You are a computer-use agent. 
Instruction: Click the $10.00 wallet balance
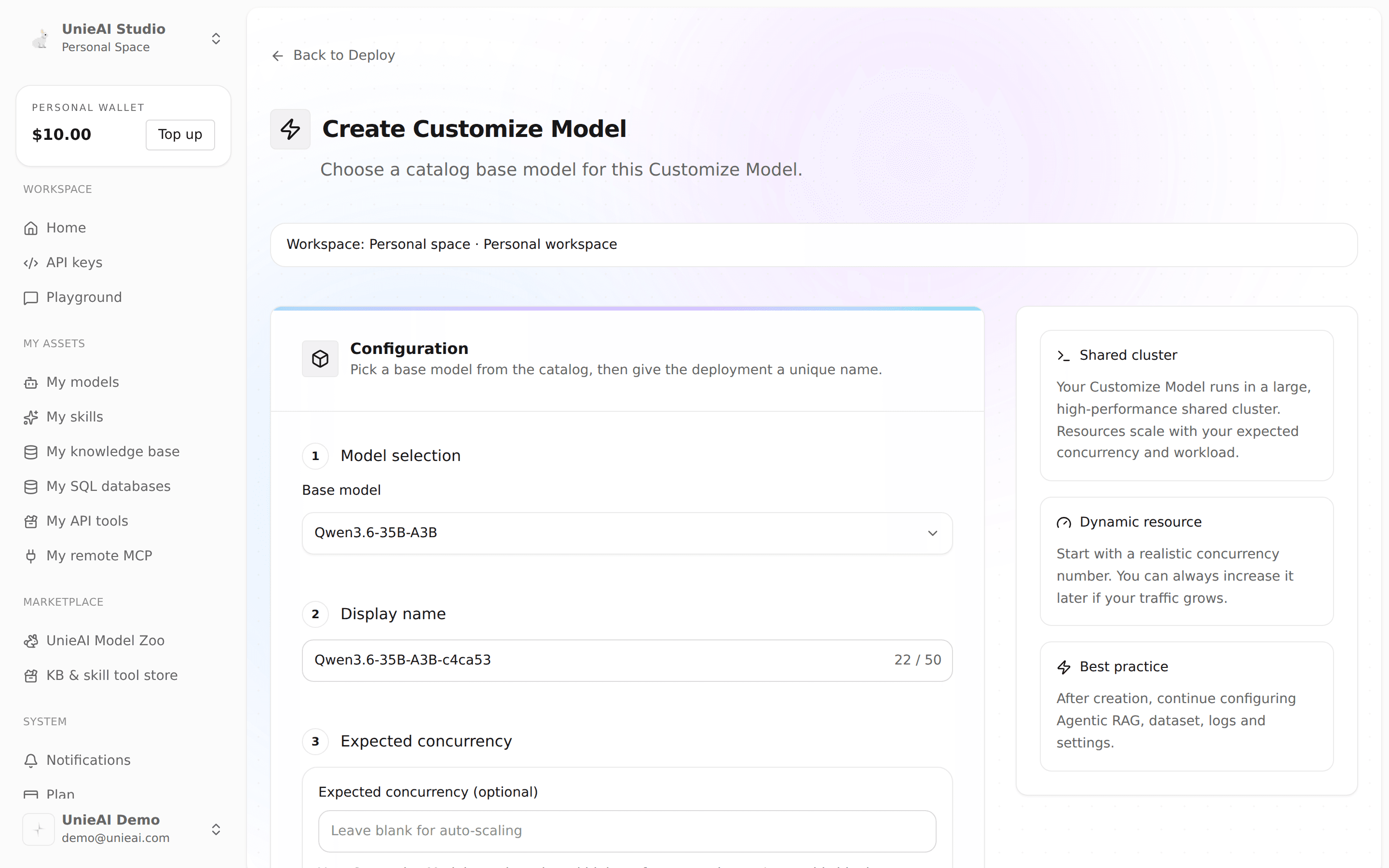click(x=61, y=135)
